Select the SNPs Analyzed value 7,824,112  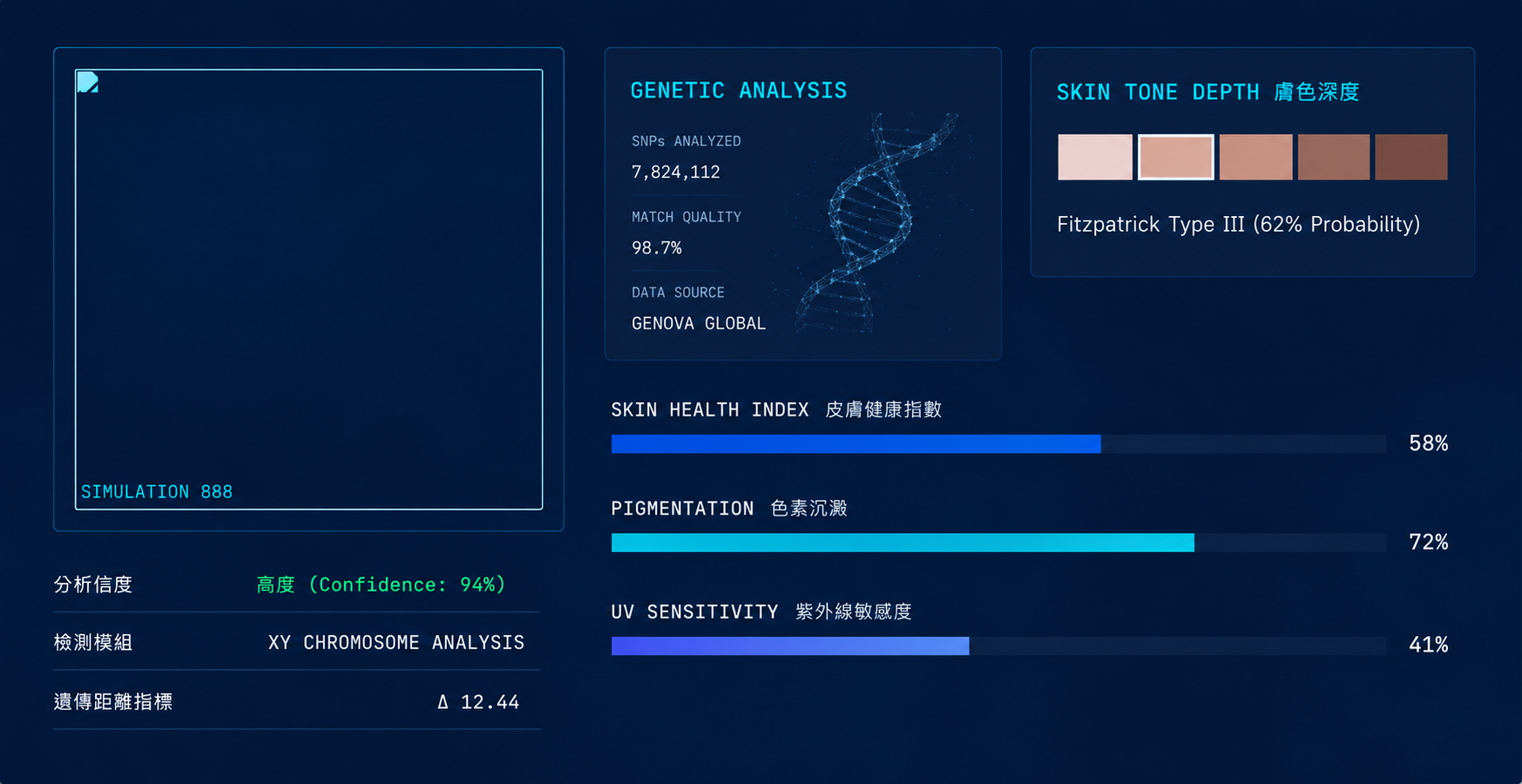click(x=676, y=172)
